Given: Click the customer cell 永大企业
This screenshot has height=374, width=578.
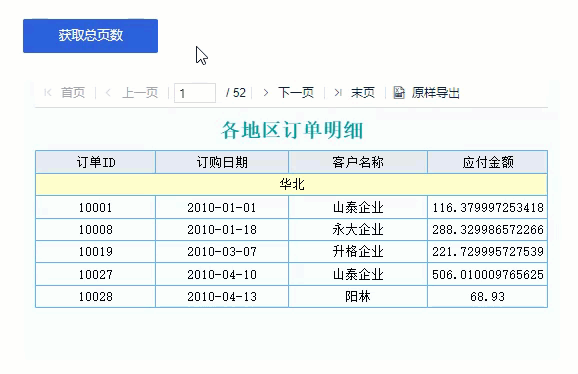Looking at the screenshot, I should [x=358, y=230].
